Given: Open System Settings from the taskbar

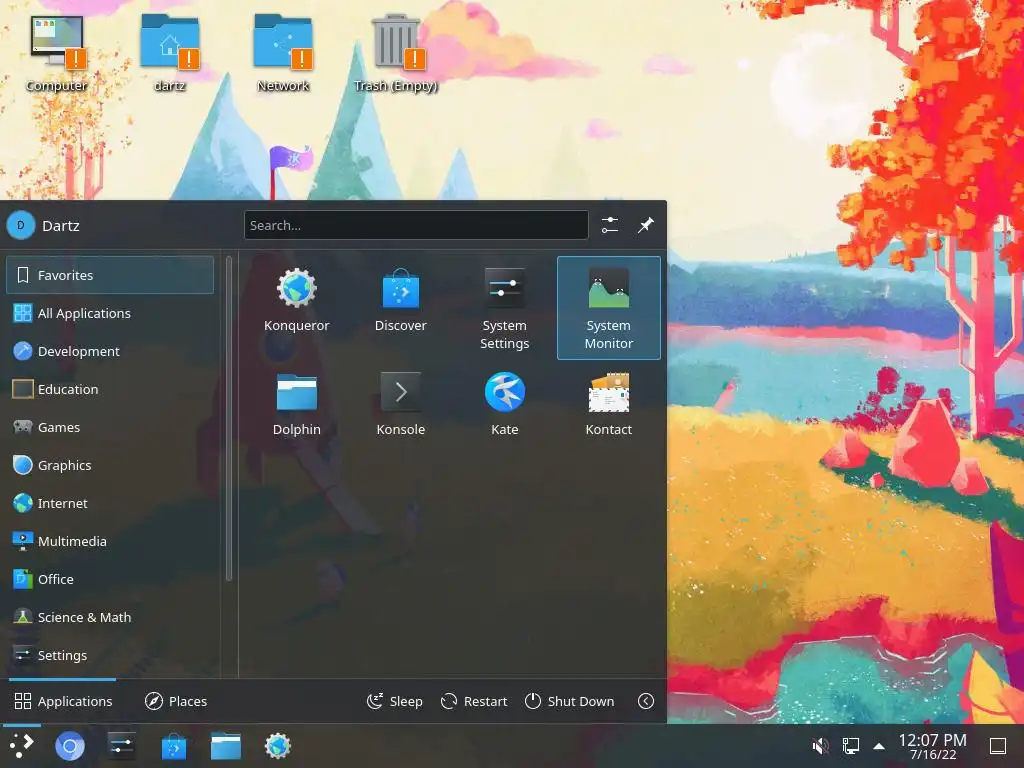Looking at the screenshot, I should tap(121, 746).
